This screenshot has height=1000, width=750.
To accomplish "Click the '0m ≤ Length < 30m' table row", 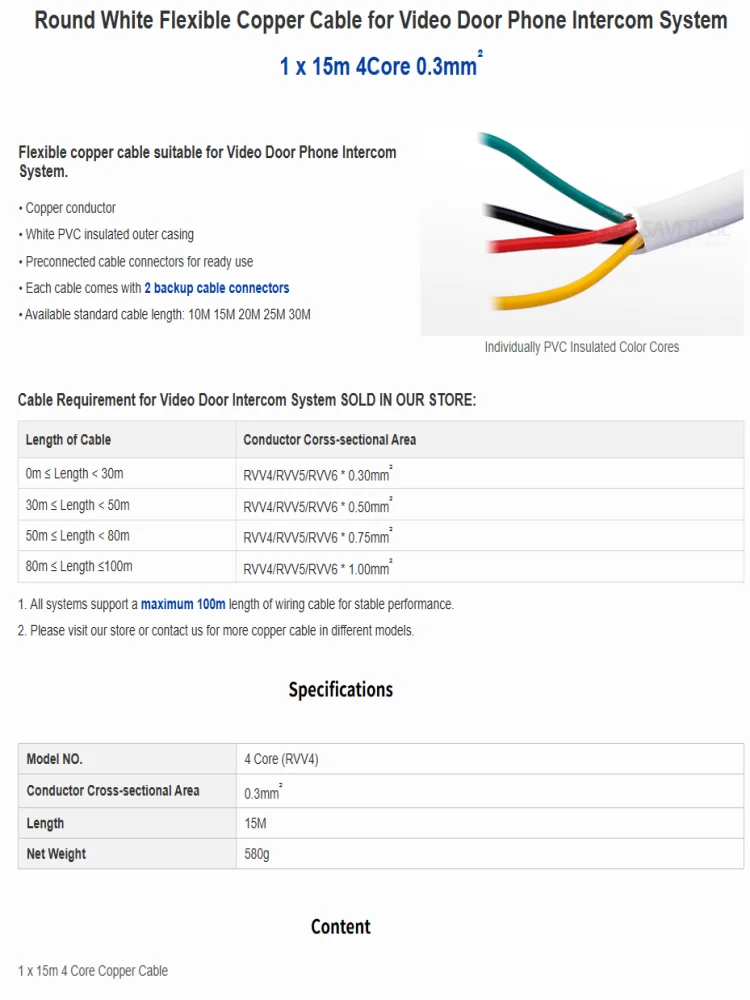I will coord(381,474).
